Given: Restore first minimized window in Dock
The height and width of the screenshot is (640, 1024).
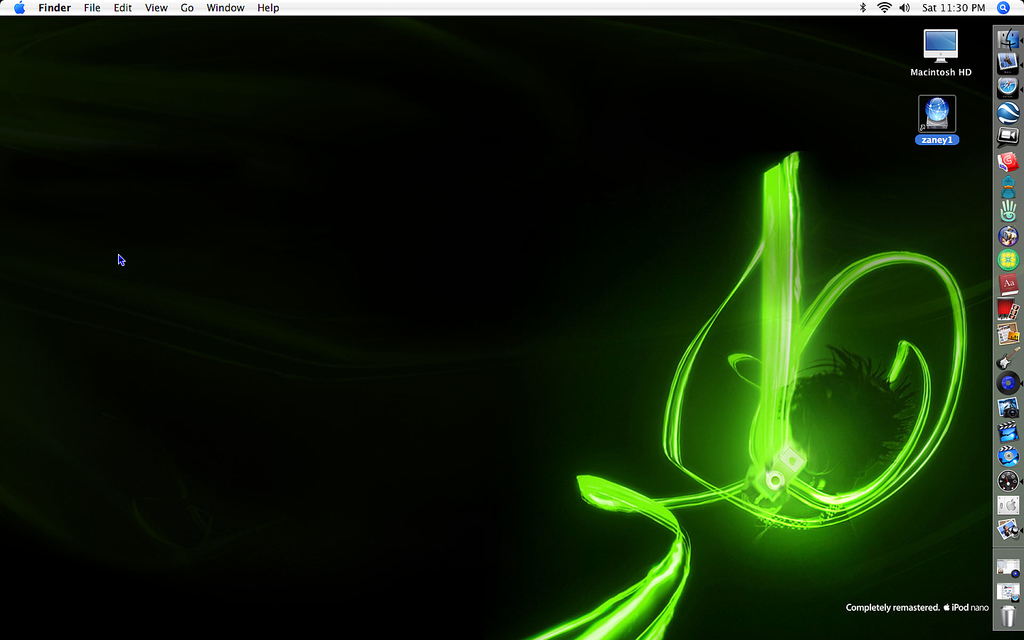Looking at the screenshot, I should [x=1008, y=568].
